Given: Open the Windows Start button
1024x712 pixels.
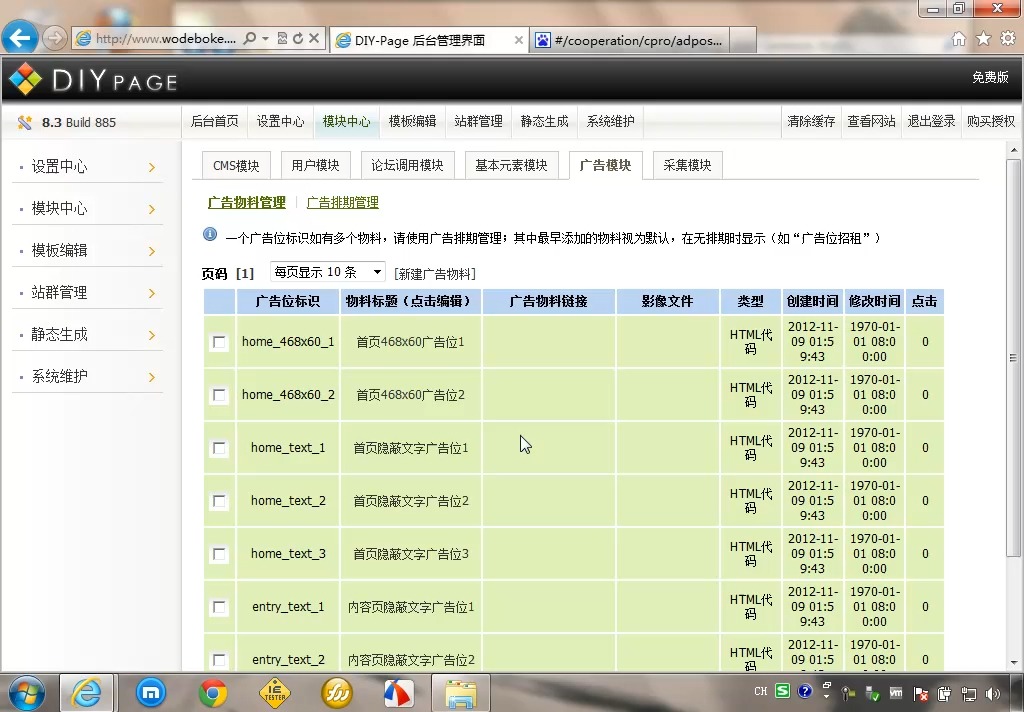Looking at the screenshot, I should tap(27, 693).
